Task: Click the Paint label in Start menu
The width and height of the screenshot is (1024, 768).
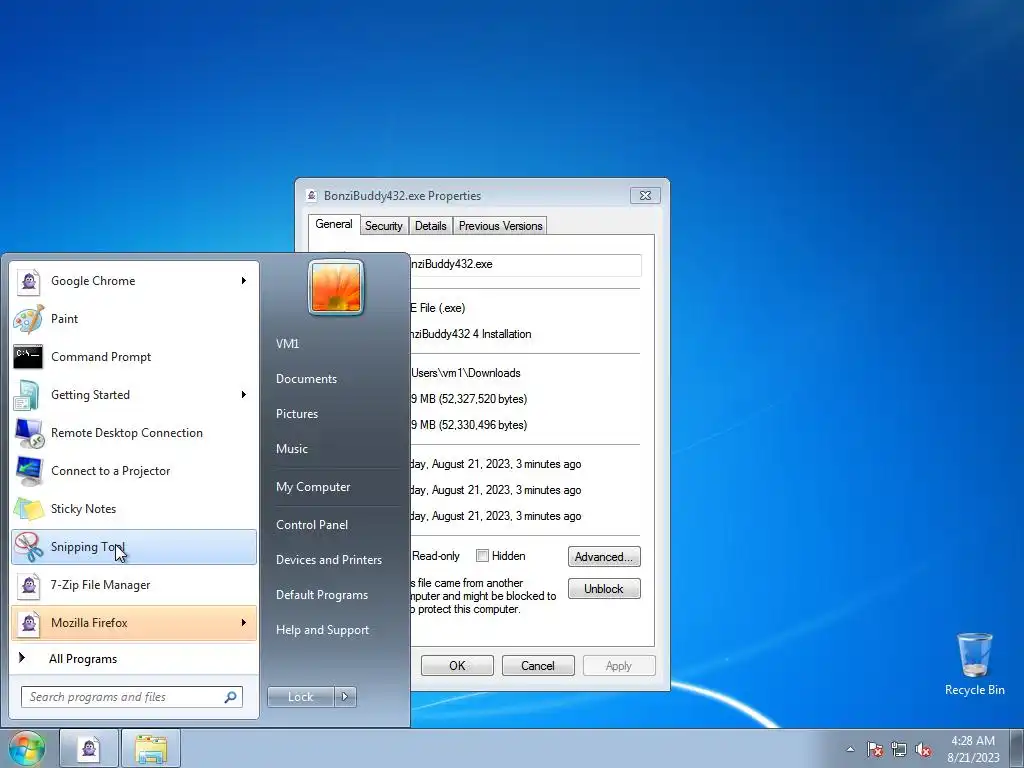Action: click(64, 319)
